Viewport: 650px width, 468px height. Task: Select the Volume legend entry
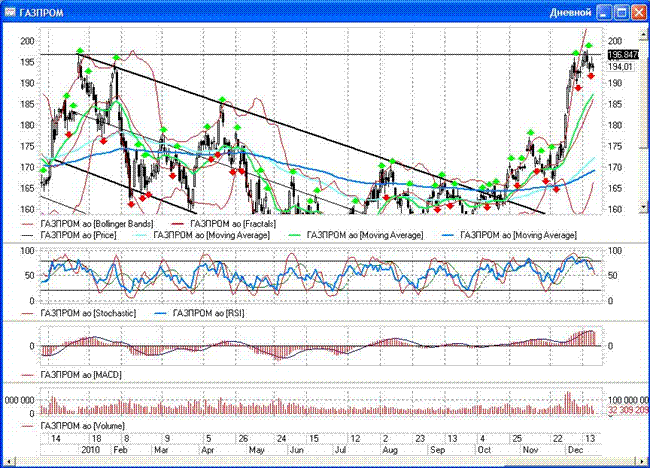[x=73, y=426]
